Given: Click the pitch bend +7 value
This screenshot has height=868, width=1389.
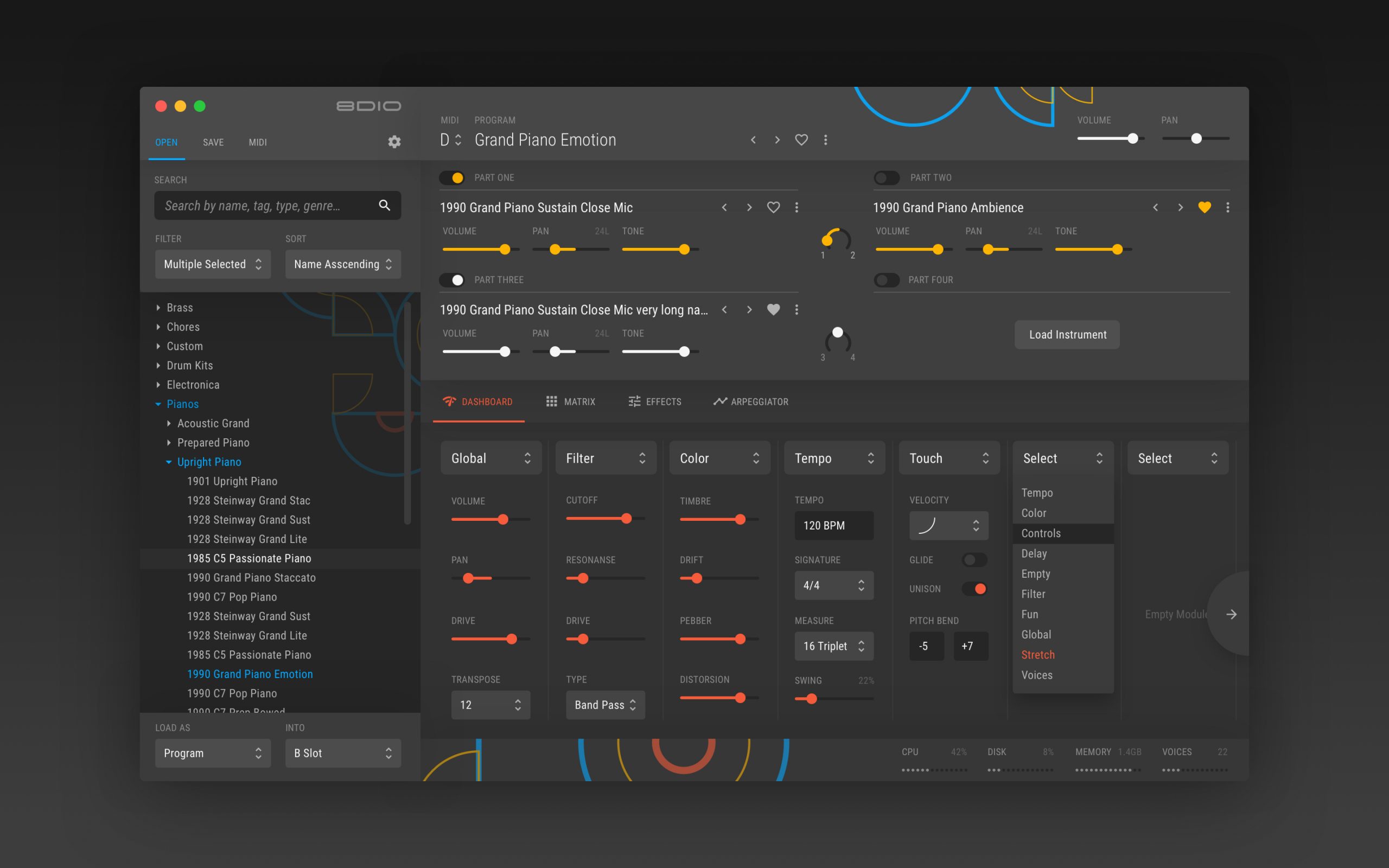Looking at the screenshot, I should [971, 646].
